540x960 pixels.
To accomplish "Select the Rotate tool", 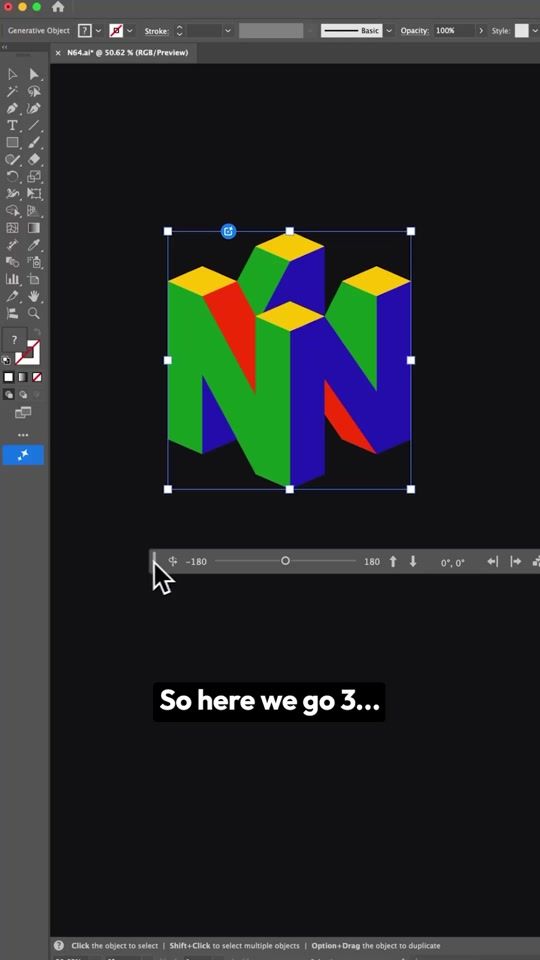I will [x=12, y=177].
